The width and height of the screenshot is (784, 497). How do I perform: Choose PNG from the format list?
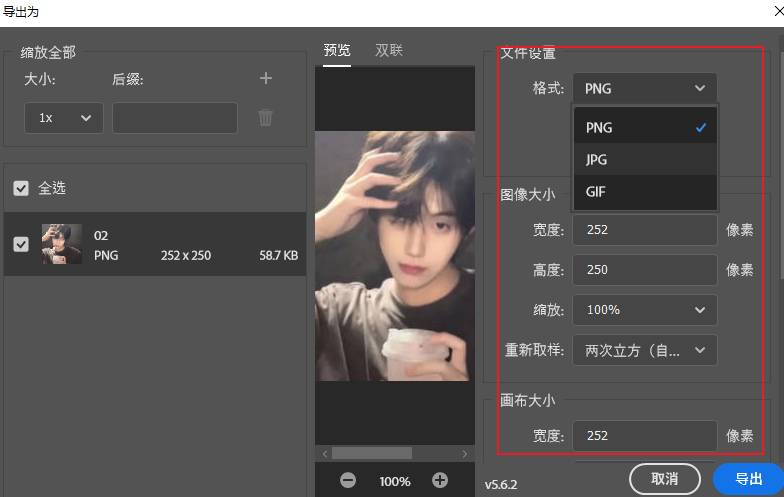coord(645,128)
